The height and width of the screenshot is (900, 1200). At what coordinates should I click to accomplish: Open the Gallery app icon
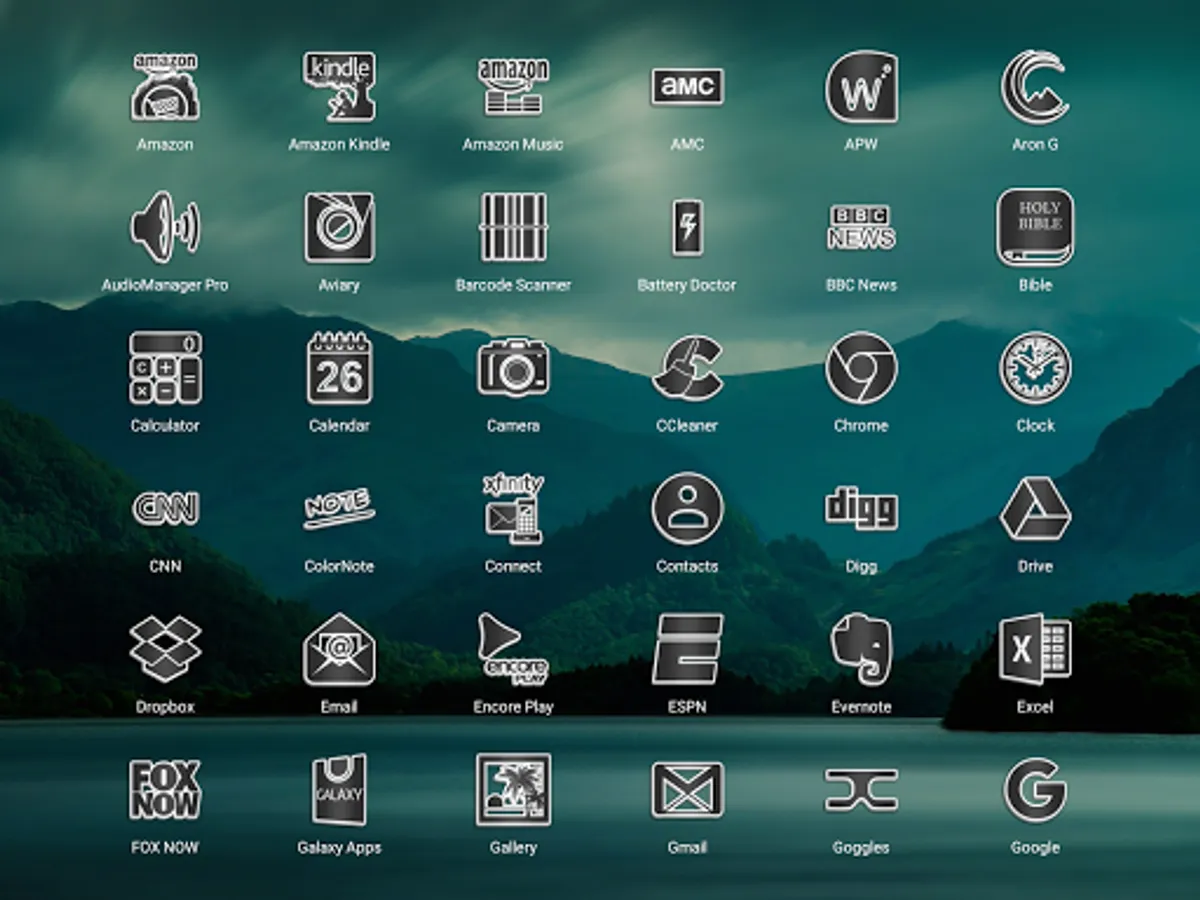pos(513,790)
